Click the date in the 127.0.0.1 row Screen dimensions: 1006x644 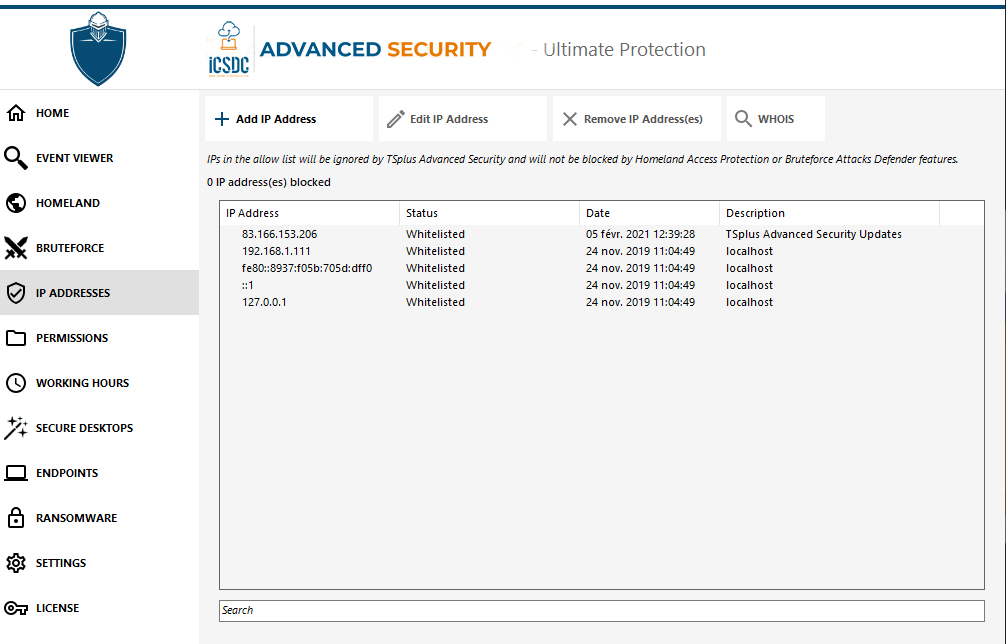(640, 302)
